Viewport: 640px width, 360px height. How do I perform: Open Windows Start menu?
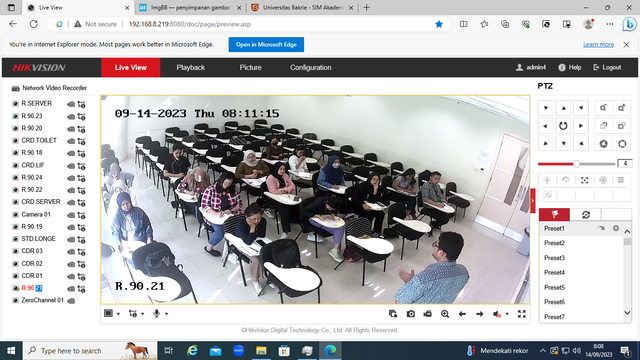coord(11,351)
